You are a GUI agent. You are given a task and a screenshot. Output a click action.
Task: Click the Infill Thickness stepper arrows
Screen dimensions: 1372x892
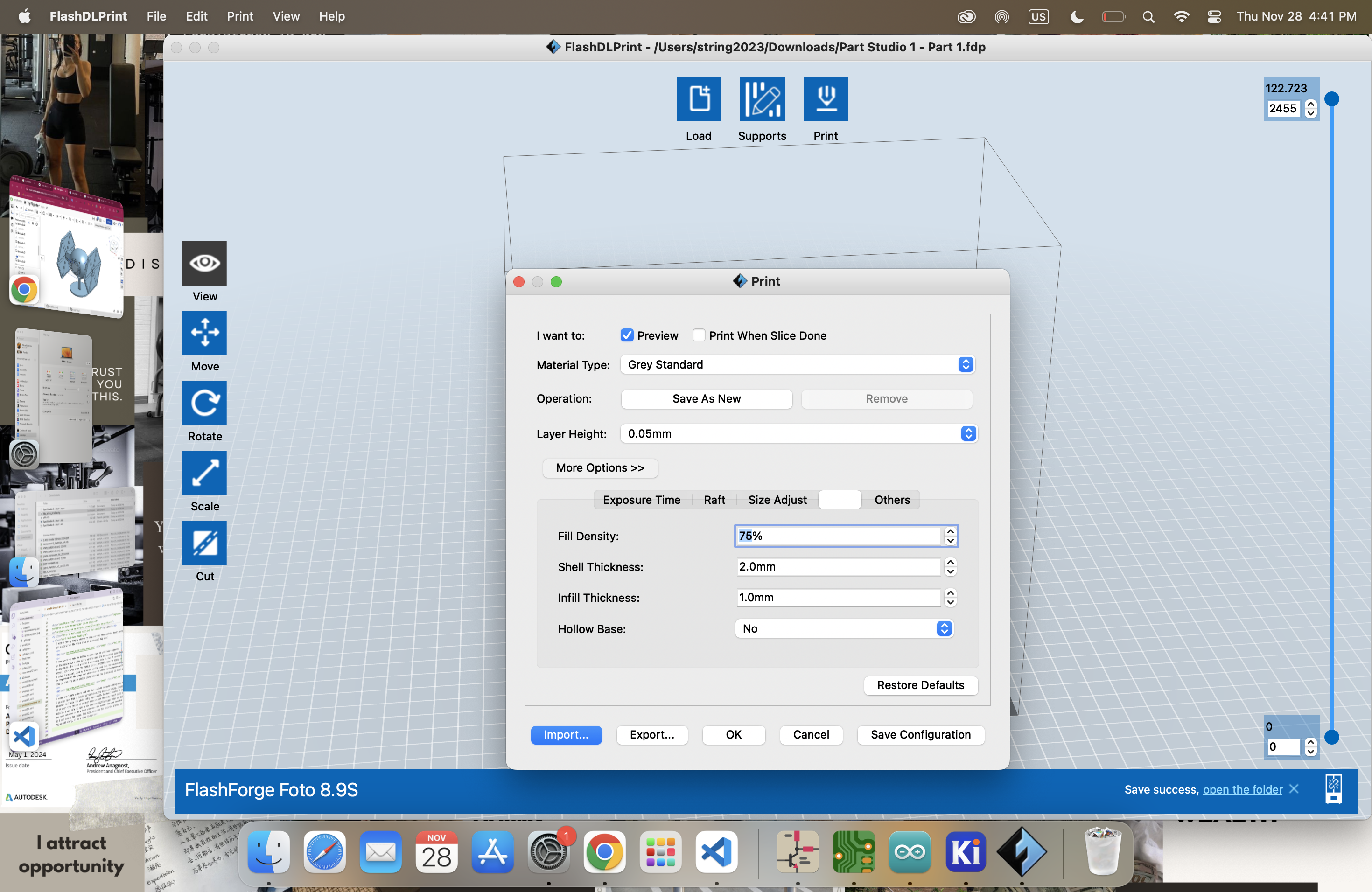[951, 598]
